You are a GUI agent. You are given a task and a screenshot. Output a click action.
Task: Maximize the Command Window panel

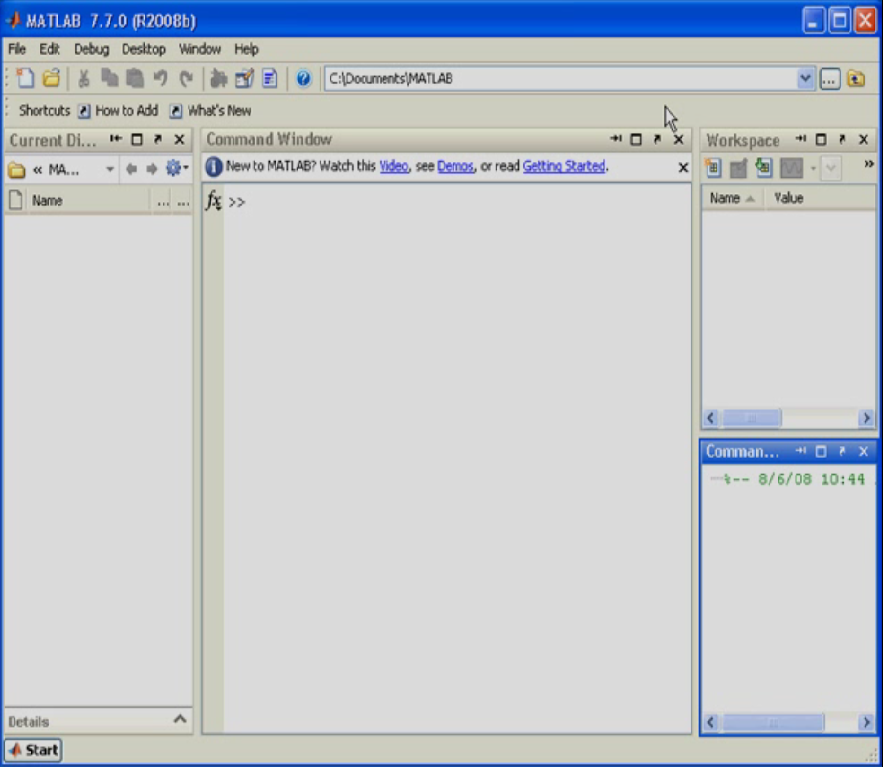tap(636, 139)
